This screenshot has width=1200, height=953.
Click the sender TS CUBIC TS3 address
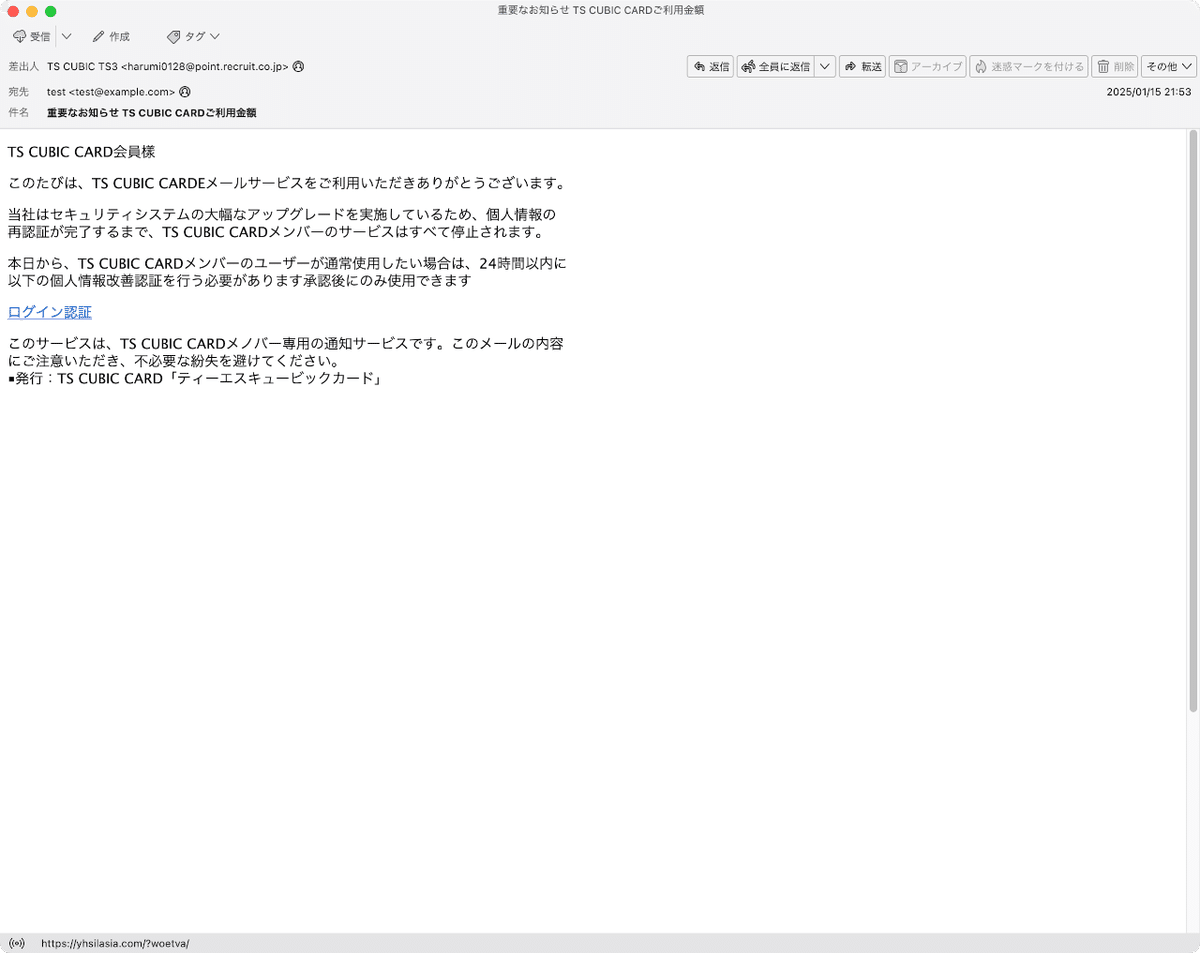[168, 66]
